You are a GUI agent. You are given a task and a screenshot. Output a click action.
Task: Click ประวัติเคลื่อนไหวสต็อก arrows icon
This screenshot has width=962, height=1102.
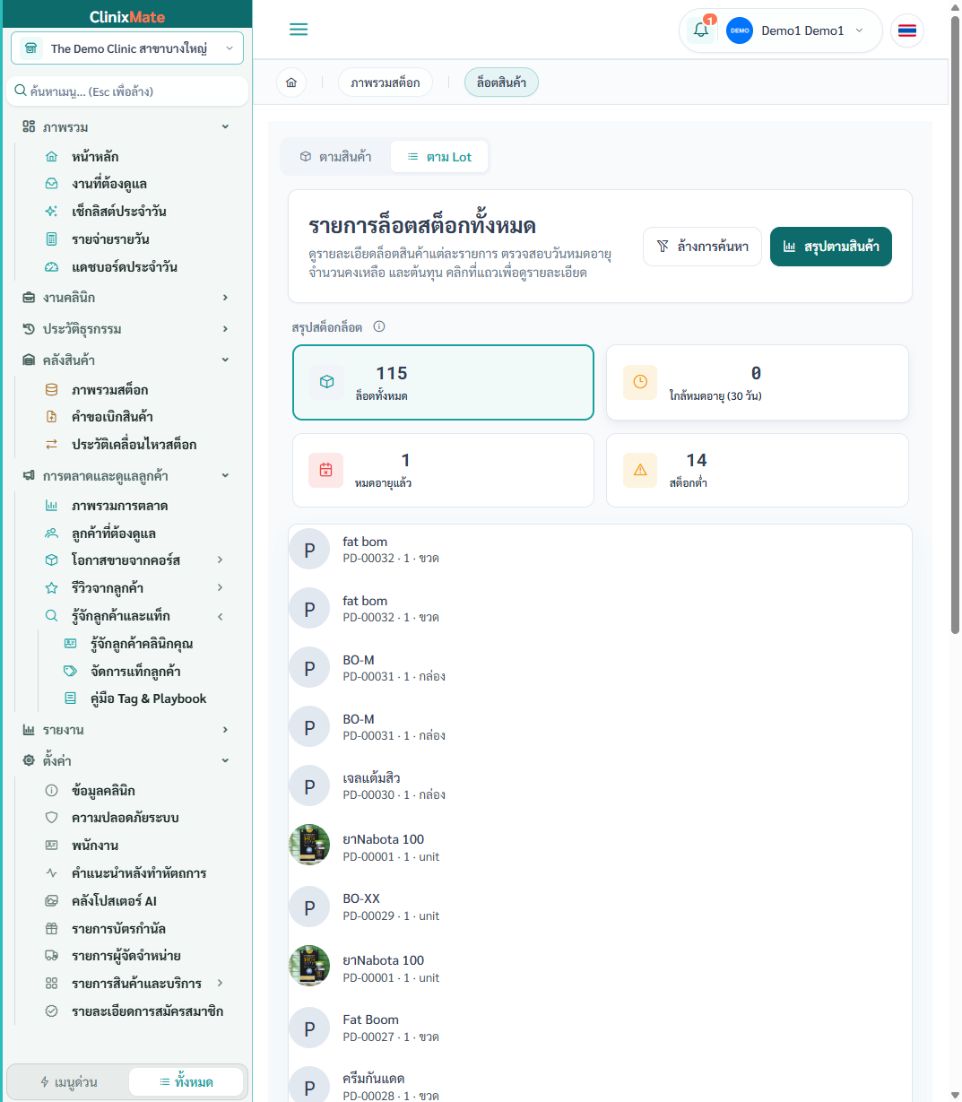tap(51, 444)
